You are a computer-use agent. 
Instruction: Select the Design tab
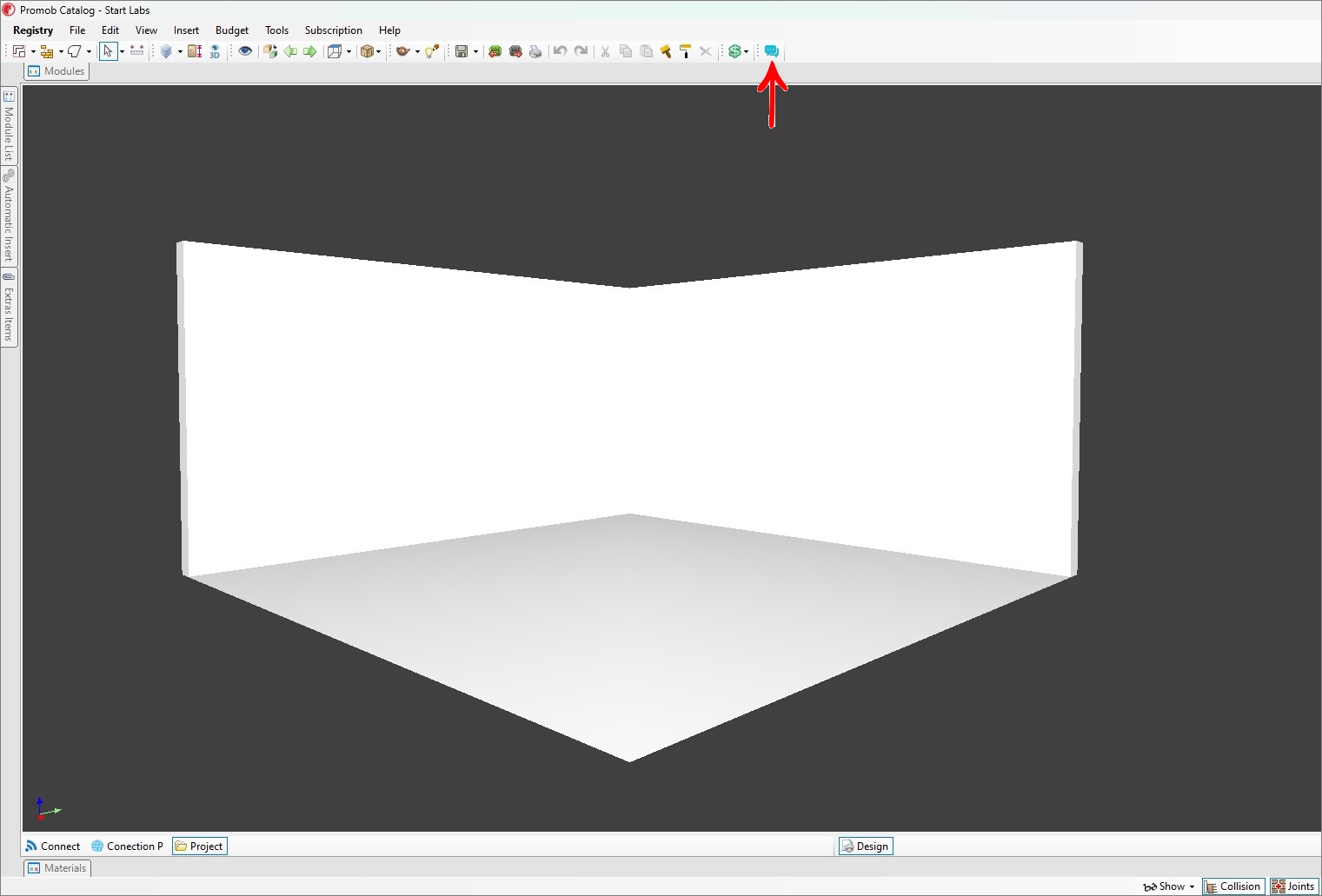[x=866, y=846]
